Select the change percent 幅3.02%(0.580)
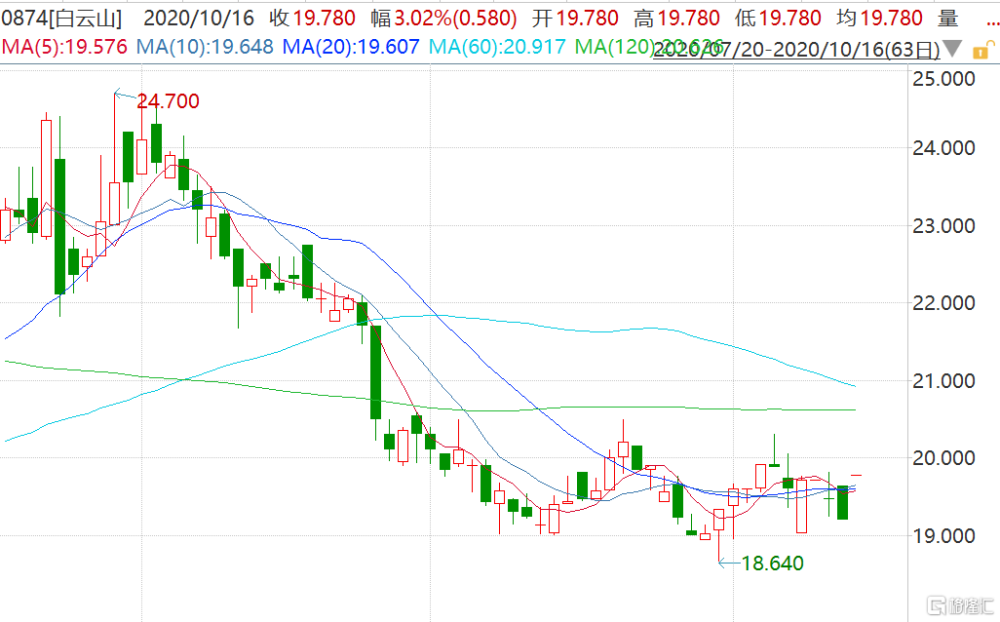 click(444, 18)
